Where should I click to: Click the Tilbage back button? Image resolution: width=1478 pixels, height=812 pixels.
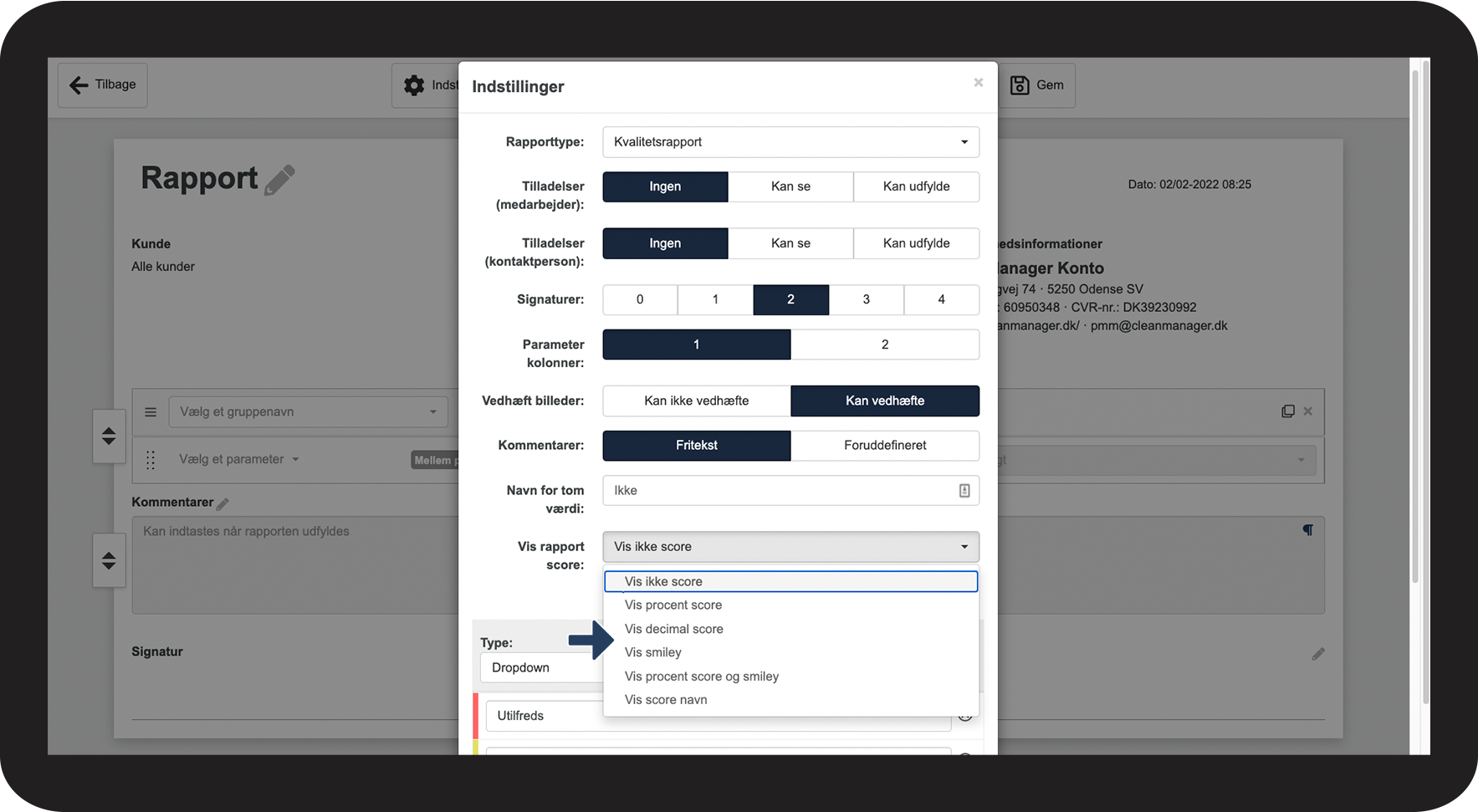pyautogui.click(x=103, y=84)
